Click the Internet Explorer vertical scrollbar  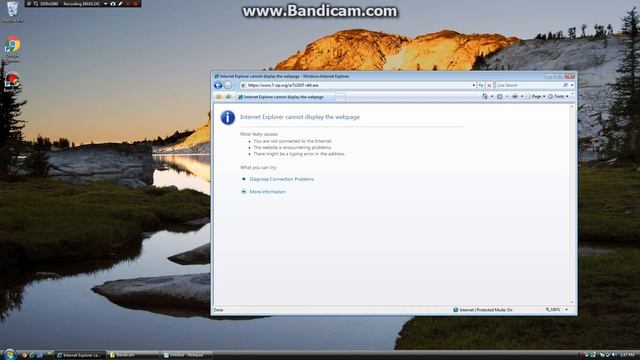pyautogui.click(x=571, y=204)
